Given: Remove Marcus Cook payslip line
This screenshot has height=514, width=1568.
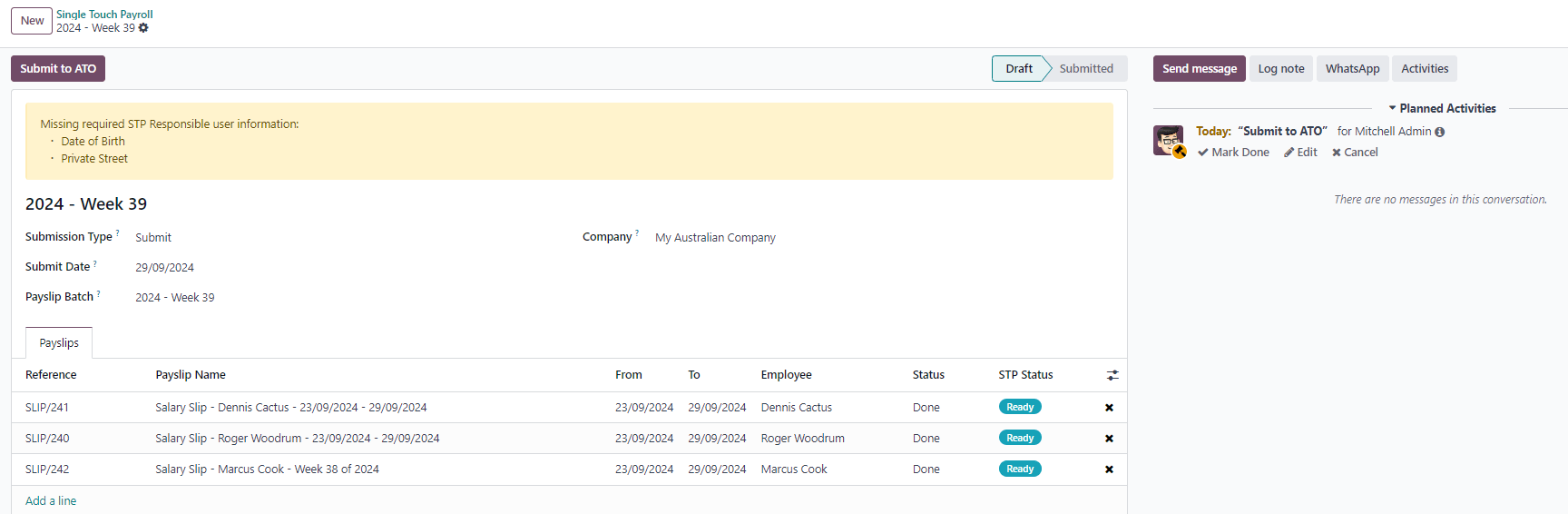Looking at the screenshot, I should pyautogui.click(x=1109, y=470).
